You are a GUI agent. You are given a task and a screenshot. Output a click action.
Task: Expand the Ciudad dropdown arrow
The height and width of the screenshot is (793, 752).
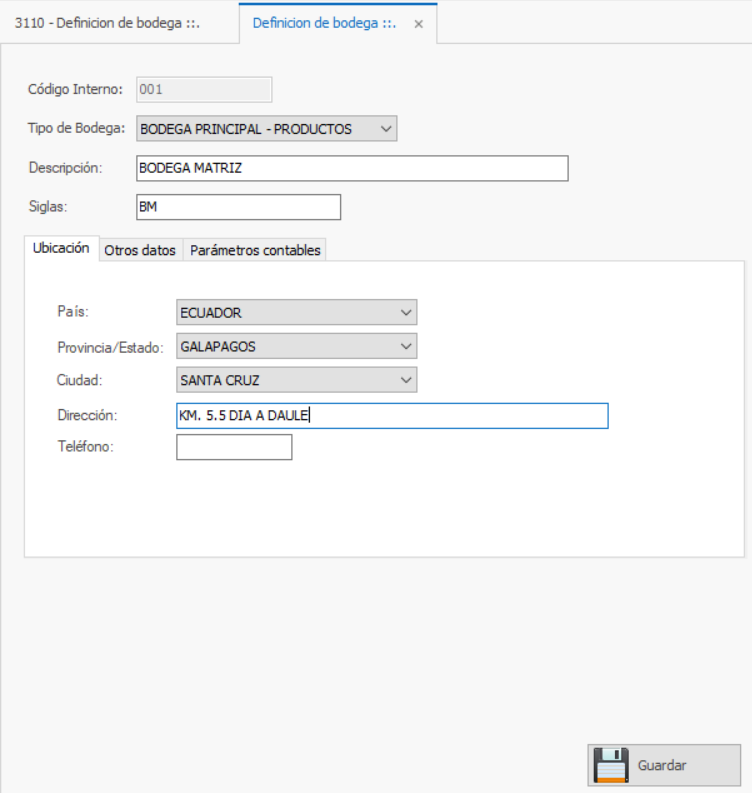[x=406, y=380]
